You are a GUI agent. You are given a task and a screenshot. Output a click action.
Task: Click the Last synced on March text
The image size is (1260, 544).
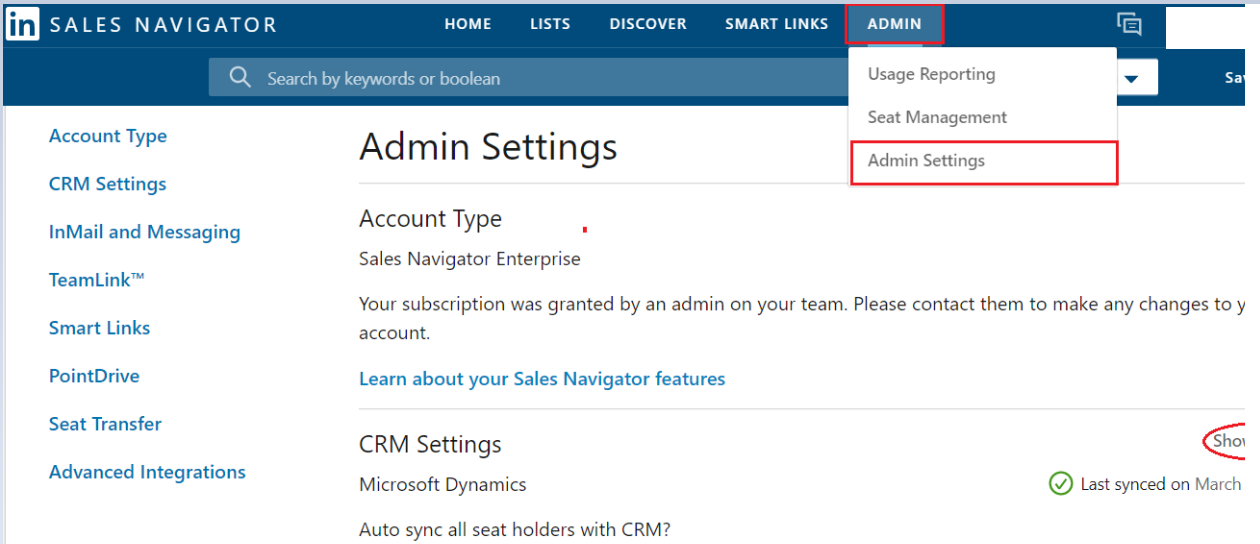click(x=1161, y=484)
